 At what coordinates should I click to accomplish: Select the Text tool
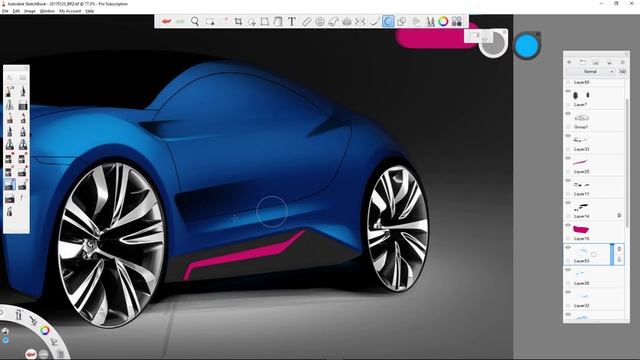(x=291, y=21)
